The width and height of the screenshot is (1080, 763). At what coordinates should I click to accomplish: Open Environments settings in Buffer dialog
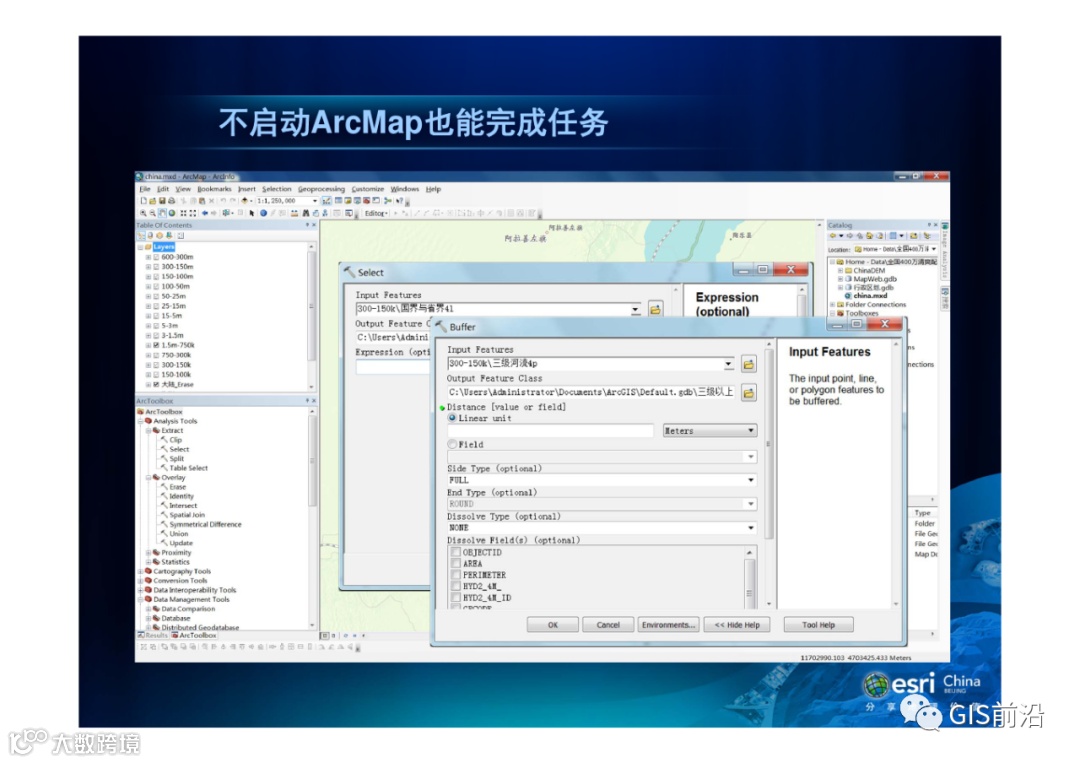click(x=668, y=625)
